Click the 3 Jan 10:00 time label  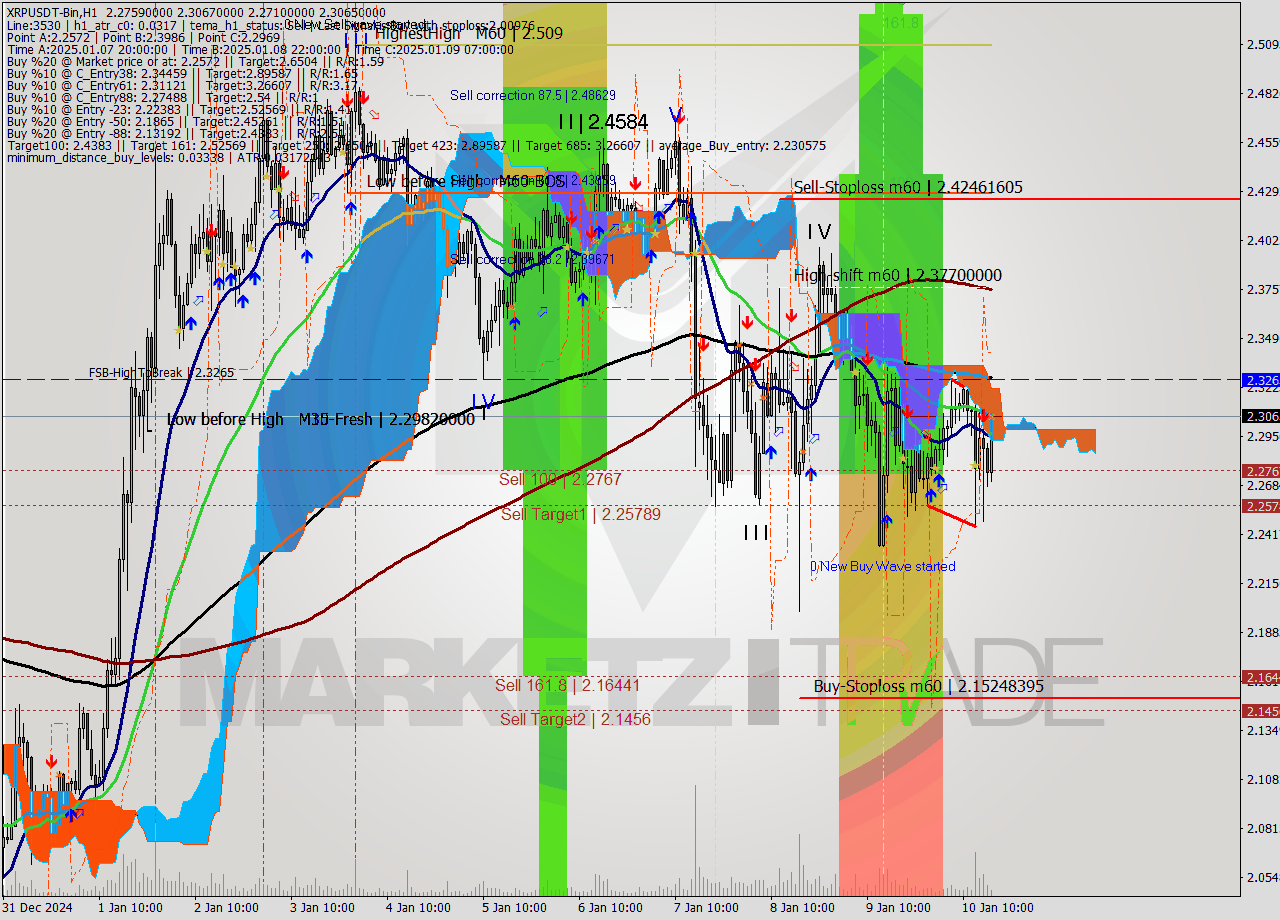coord(322,908)
